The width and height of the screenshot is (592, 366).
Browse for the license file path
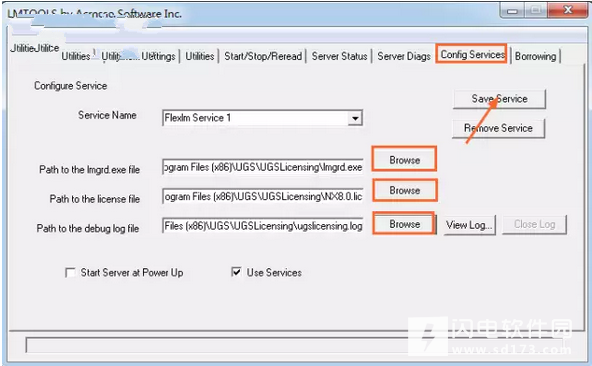[x=405, y=190]
